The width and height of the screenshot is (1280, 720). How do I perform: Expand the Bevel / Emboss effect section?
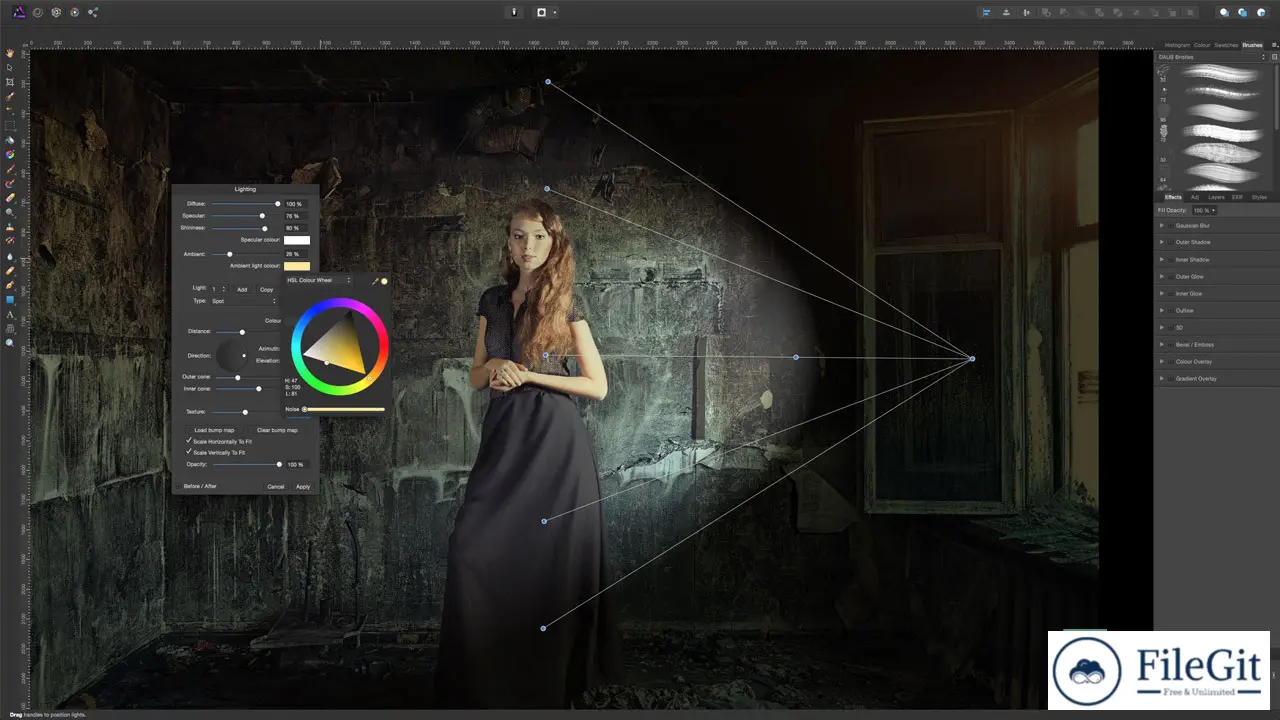pos(1161,344)
